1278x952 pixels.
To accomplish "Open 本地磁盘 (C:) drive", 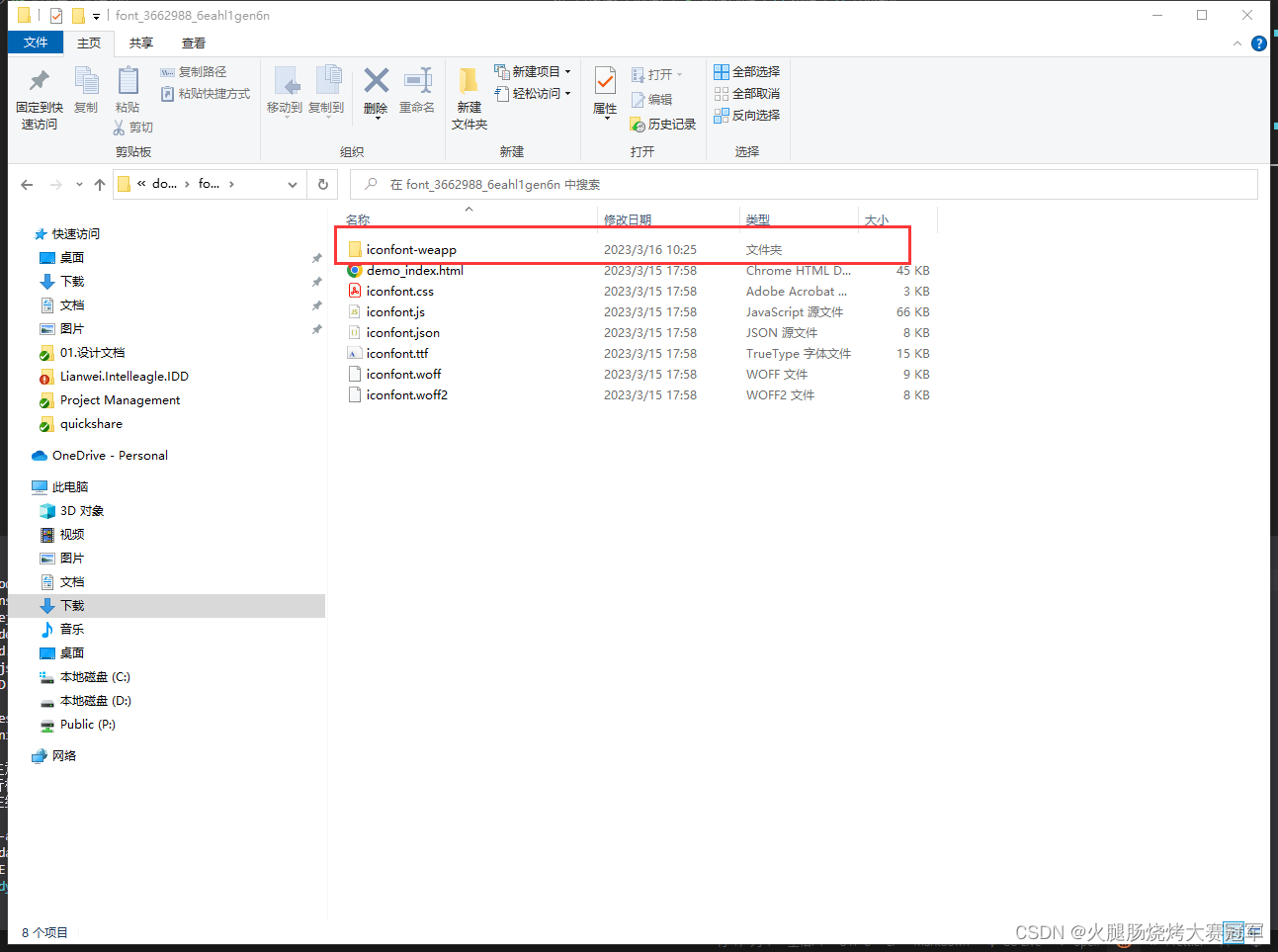I will [95, 677].
